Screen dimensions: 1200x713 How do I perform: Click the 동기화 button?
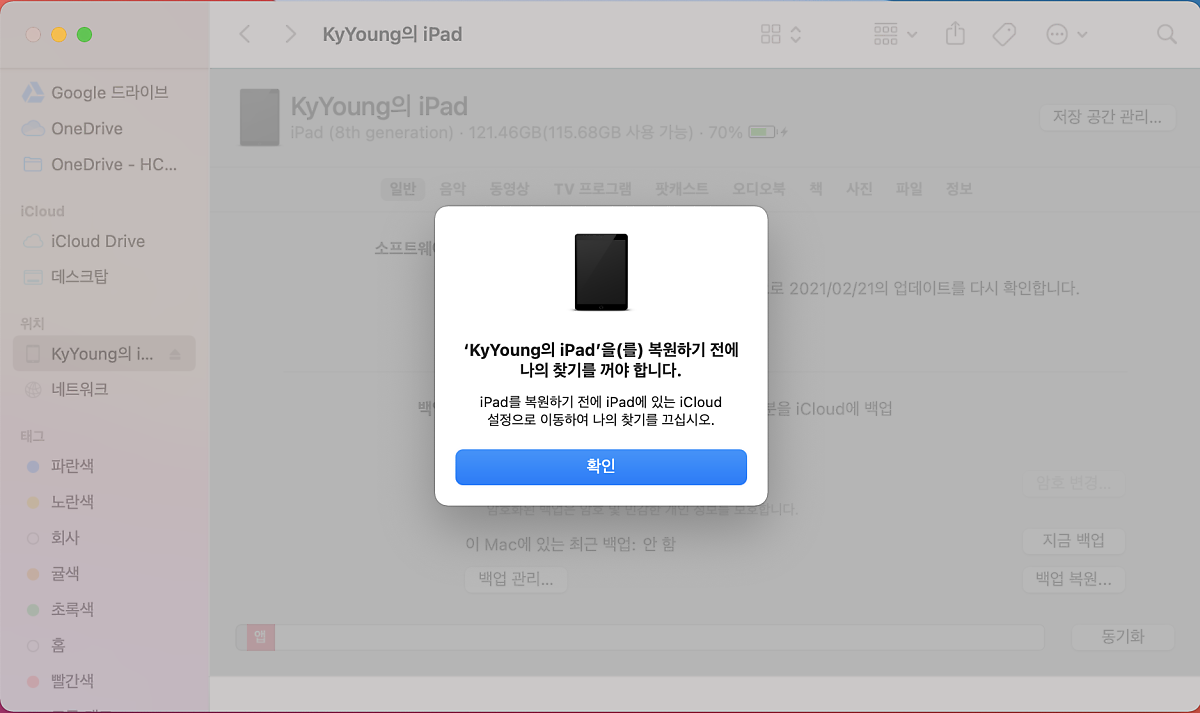pyautogui.click(x=1122, y=637)
